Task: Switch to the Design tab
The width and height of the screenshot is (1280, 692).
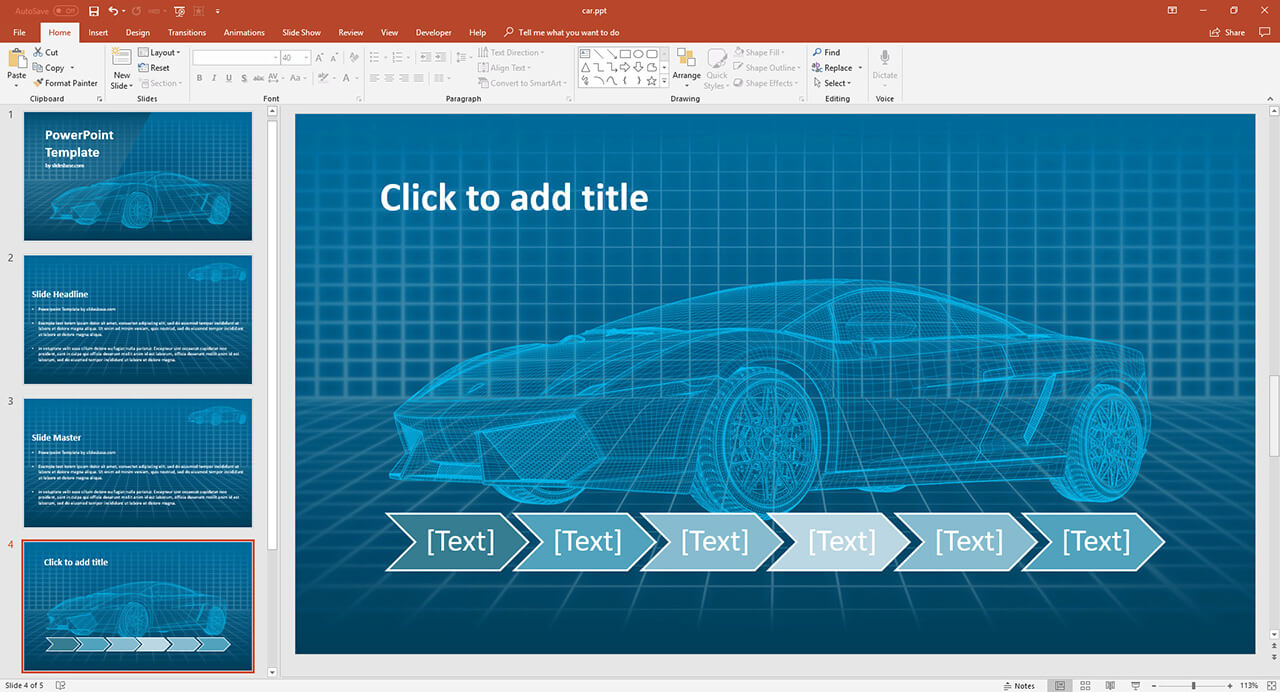Action: point(138,32)
